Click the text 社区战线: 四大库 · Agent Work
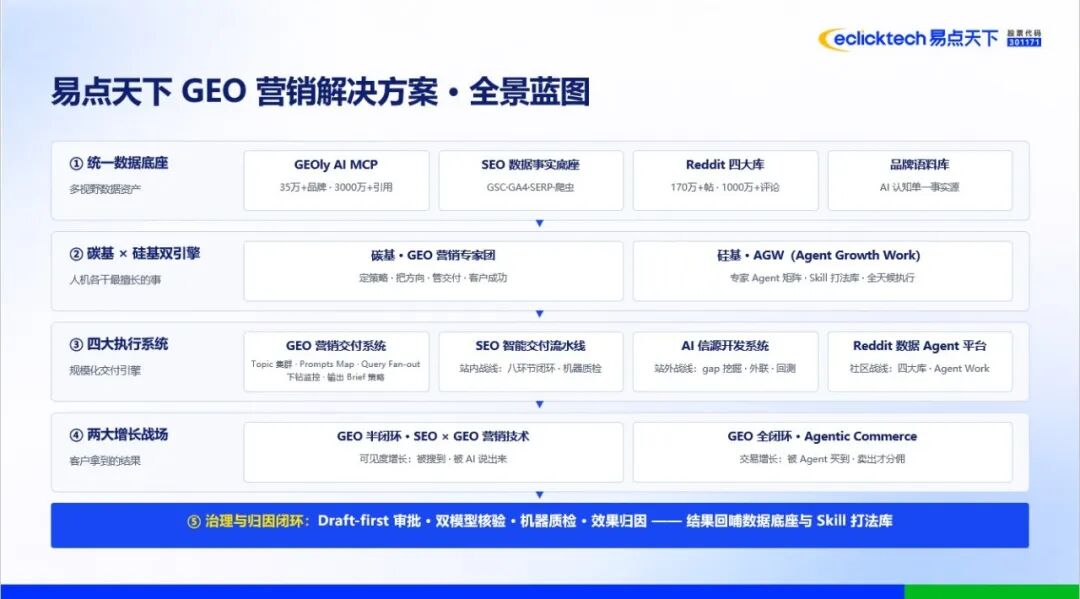 click(x=919, y=368)
